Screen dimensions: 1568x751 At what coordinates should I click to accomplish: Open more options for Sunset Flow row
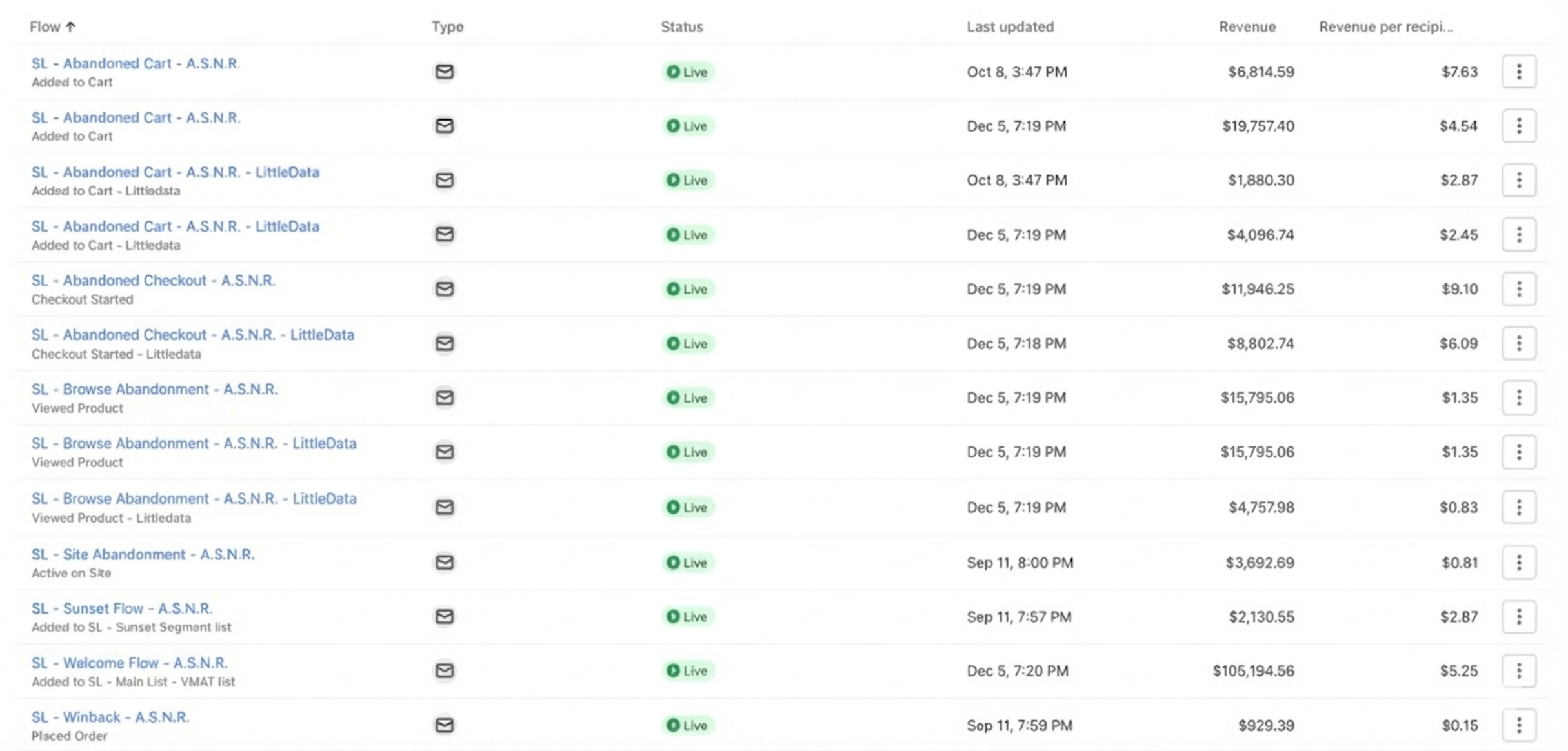1518,616
